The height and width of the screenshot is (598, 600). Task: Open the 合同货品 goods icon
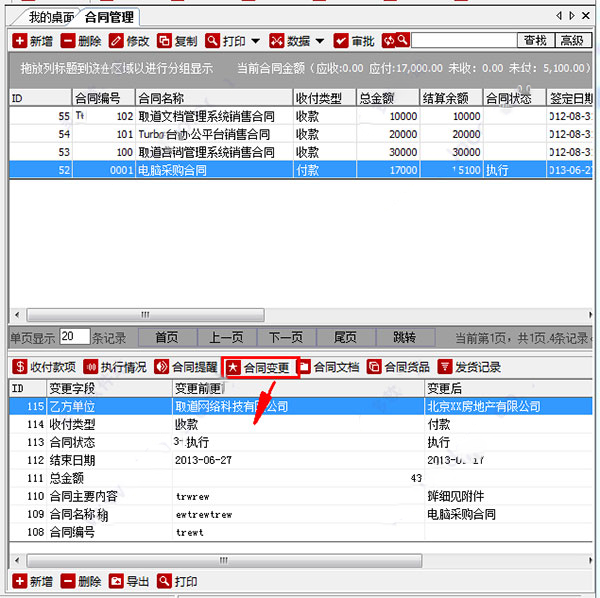[374, 367]
